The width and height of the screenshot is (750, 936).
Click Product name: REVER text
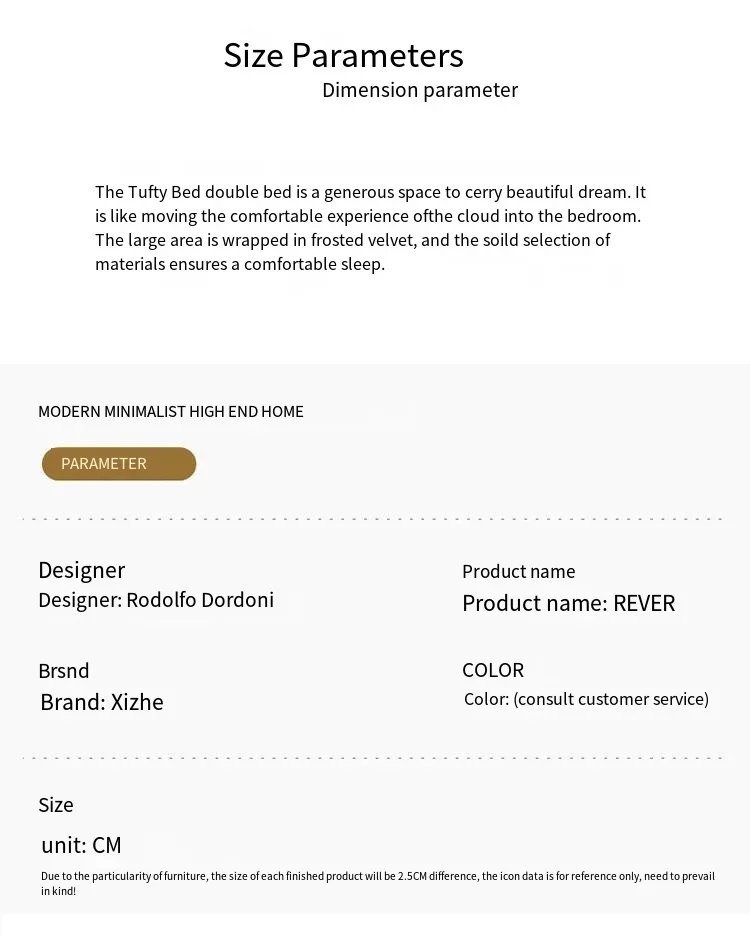point(568,603)
